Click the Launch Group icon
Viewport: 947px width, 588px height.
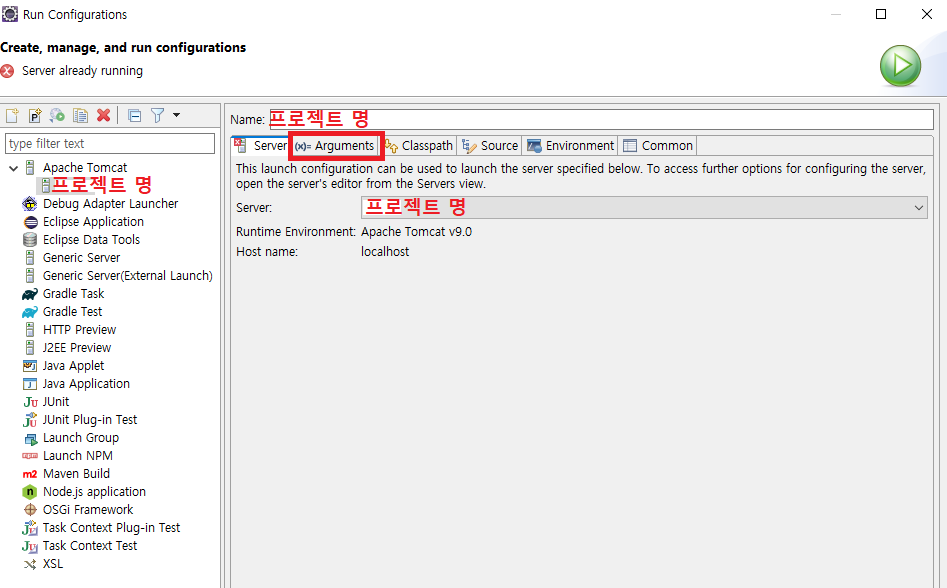pyautogui.click(x=31, y=439)
